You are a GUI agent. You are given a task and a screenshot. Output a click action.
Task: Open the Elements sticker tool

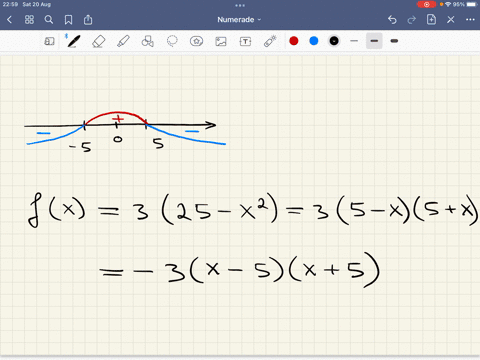196,41
